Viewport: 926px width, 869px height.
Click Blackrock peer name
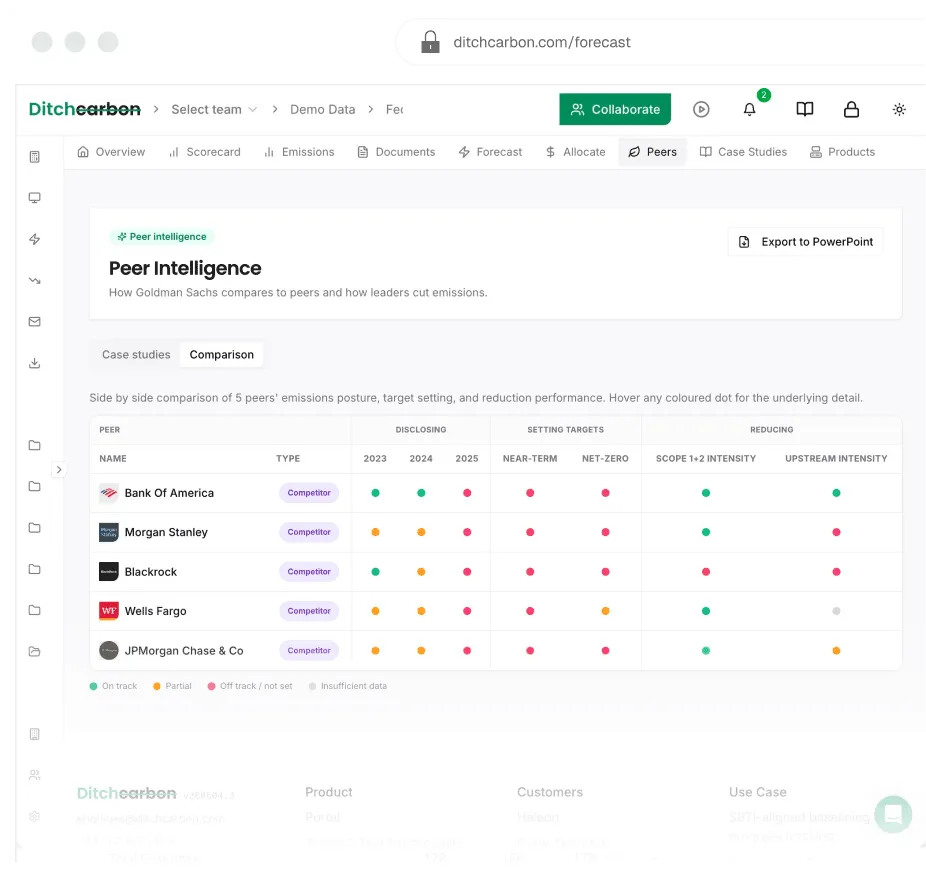pyautogui.click(x=151, y=572)
